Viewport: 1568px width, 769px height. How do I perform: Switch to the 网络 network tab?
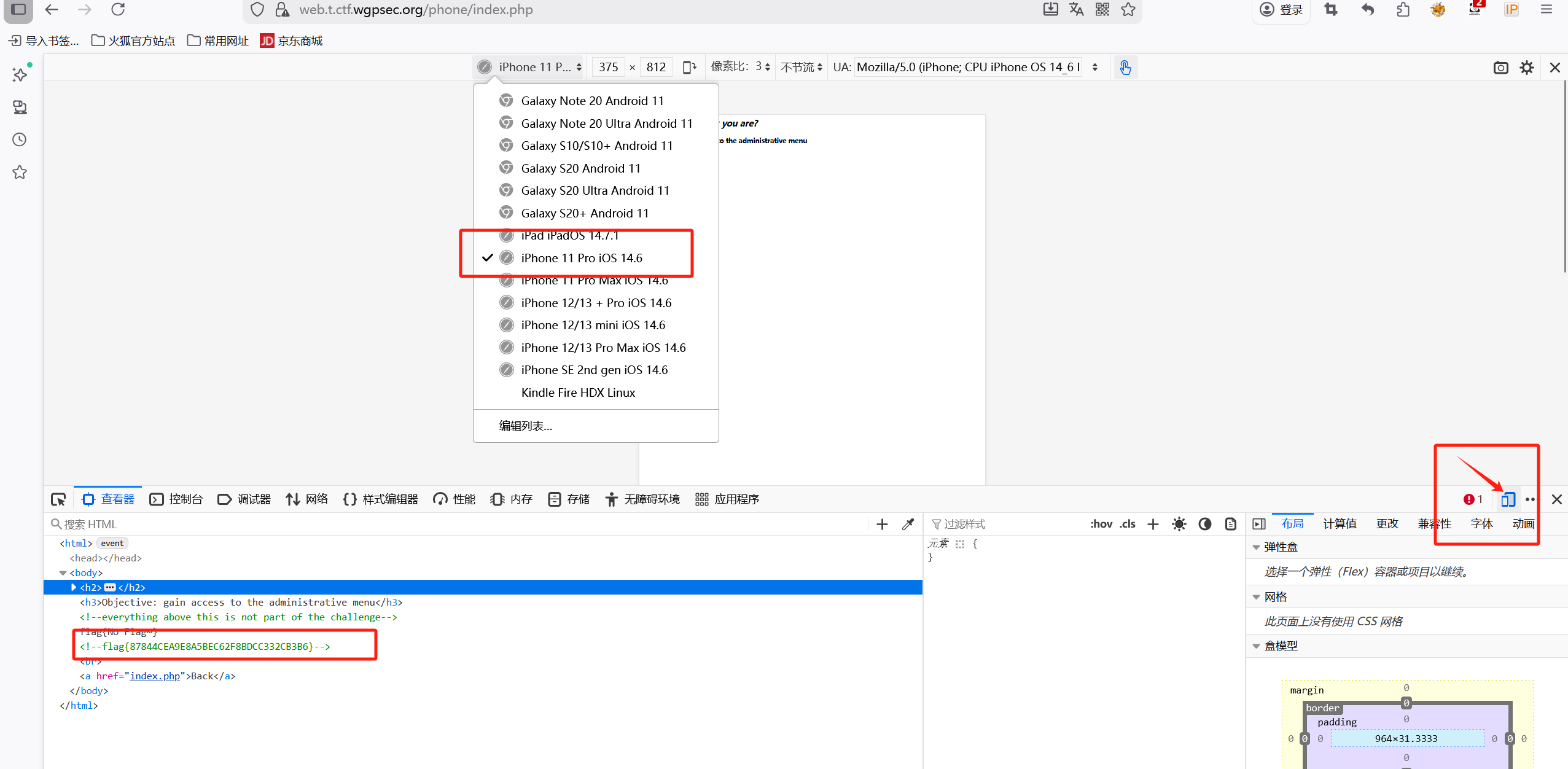(307, 499)
